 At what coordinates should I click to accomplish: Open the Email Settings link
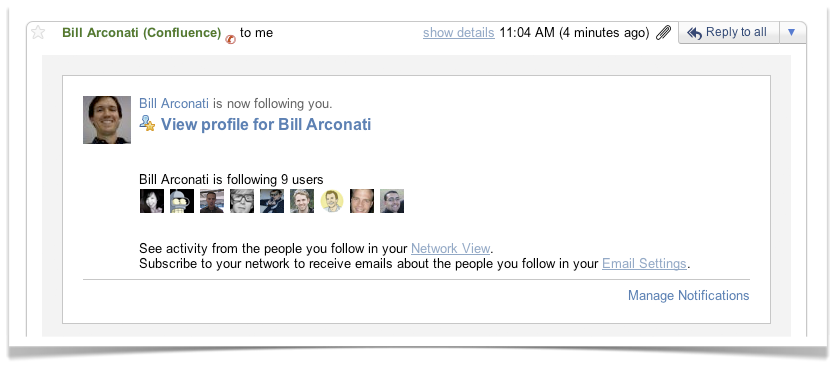coord(644,263)
